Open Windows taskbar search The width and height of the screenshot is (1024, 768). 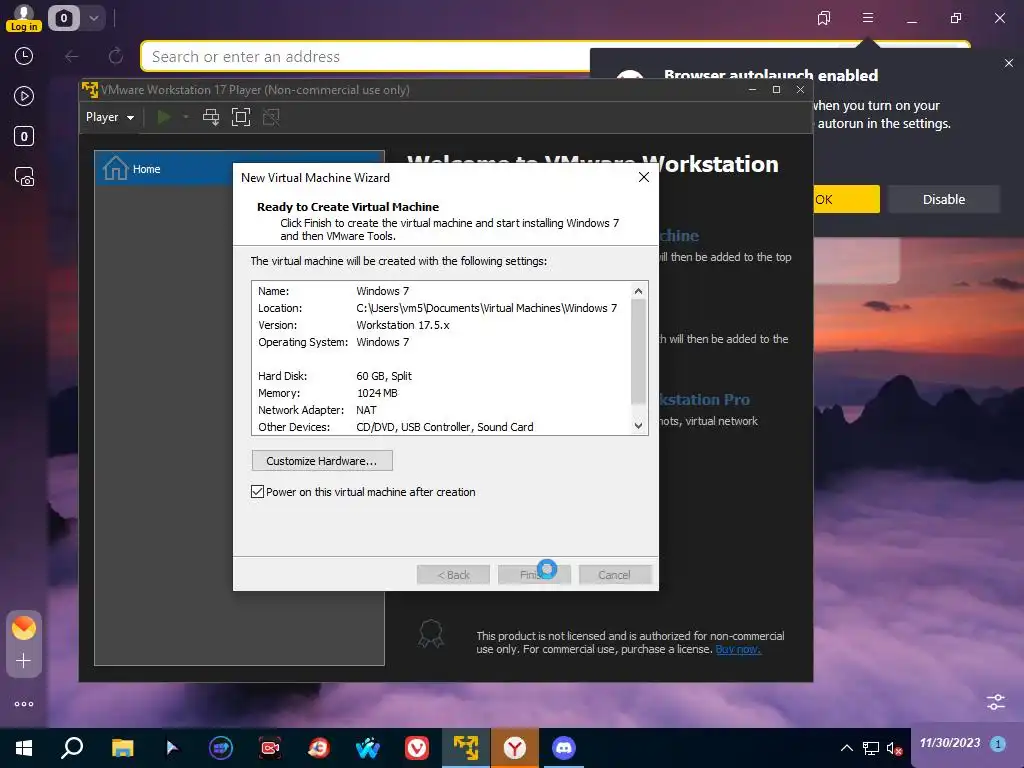pos(72,748)
